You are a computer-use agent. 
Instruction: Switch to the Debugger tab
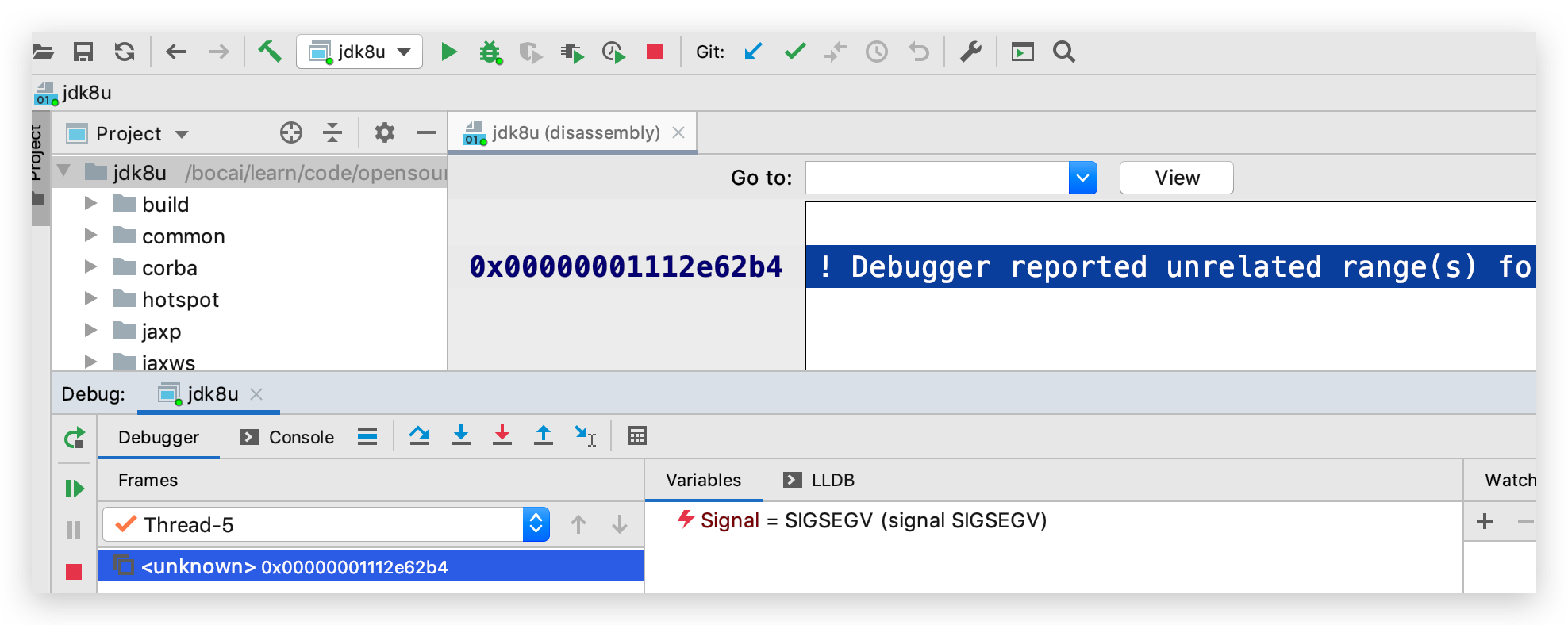pos(159,437)
